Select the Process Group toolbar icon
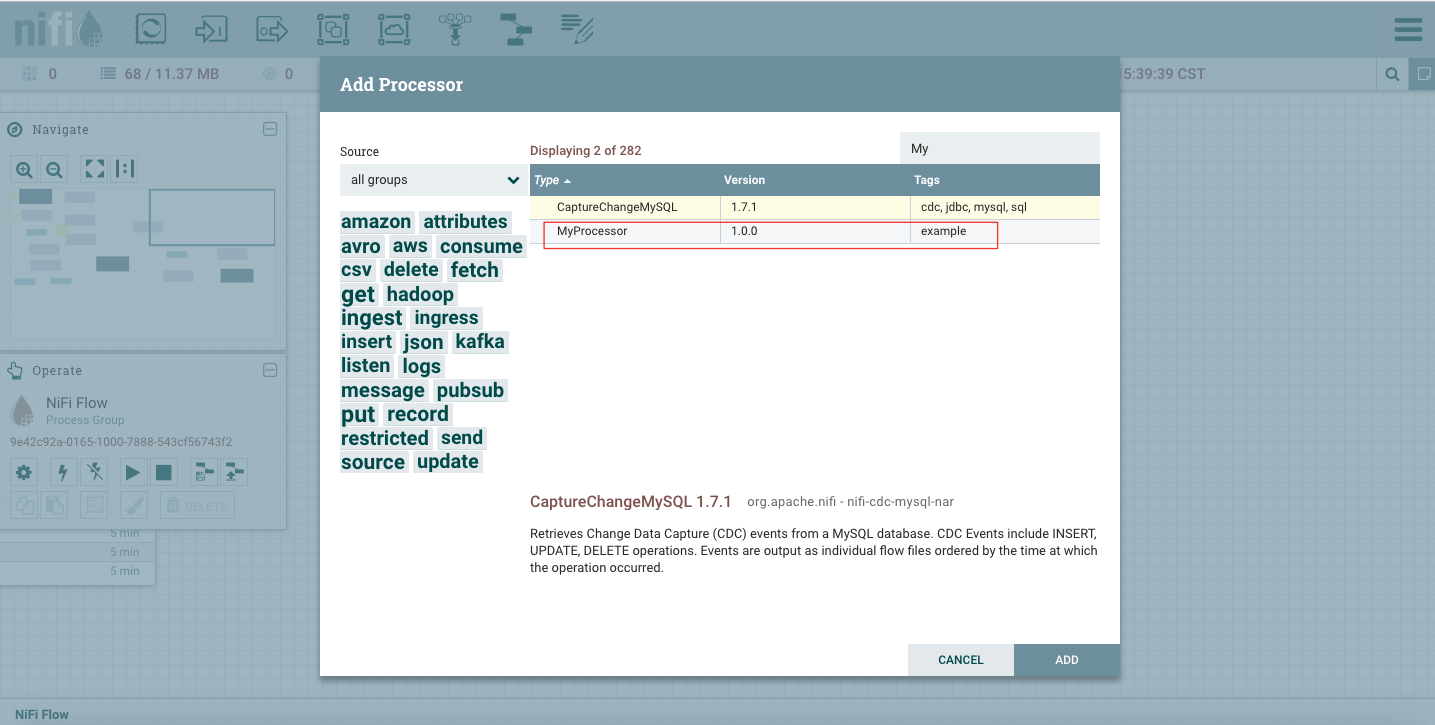The height and width of the screenshot is (725, 1435). point(333,30)
